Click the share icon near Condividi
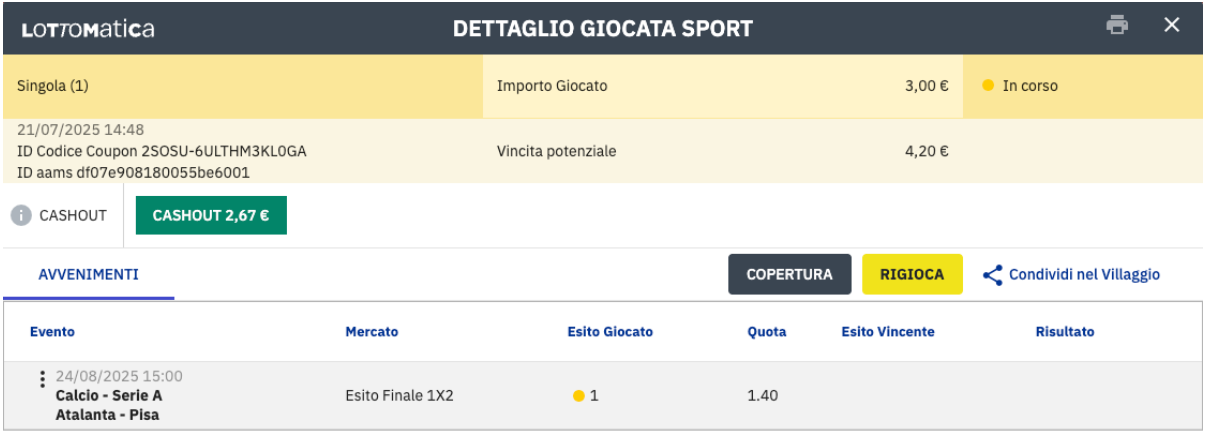Image resolution: width=1207 pixels, height=433 pixels. tap(993, 275)
